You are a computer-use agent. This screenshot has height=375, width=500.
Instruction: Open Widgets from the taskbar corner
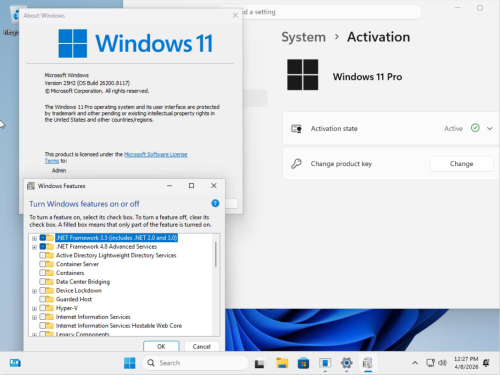pyautogui.click(x=15, y=363)
